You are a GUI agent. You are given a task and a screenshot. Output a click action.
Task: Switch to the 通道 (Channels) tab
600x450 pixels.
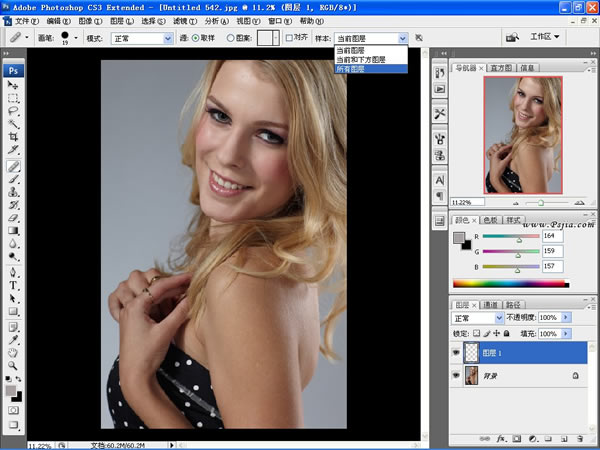click(x=491, y=304)
